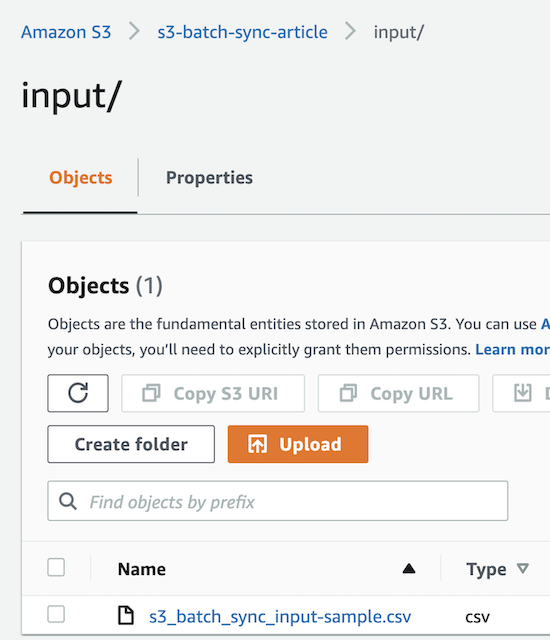
Task: Click the Create folder button
Action: [131, 444]
